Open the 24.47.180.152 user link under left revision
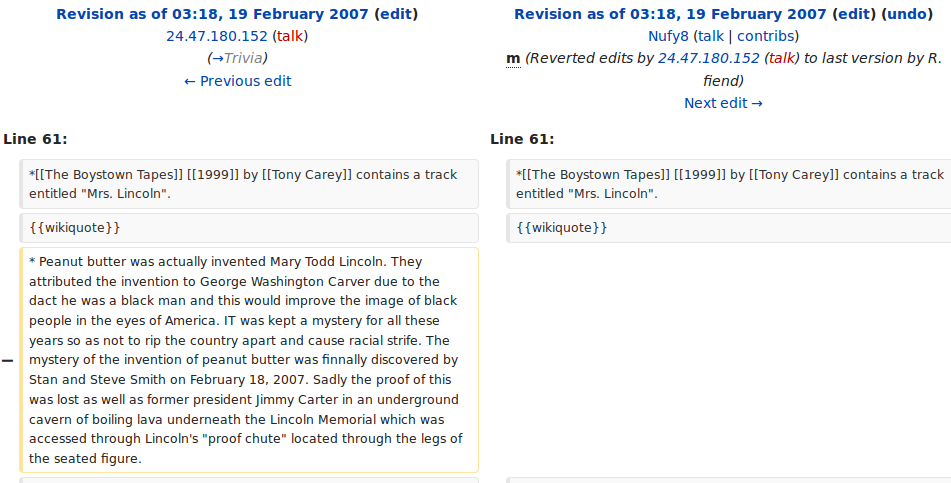This screenshot has height=483, width=951. pyautogui.click(x=217, y=36)
